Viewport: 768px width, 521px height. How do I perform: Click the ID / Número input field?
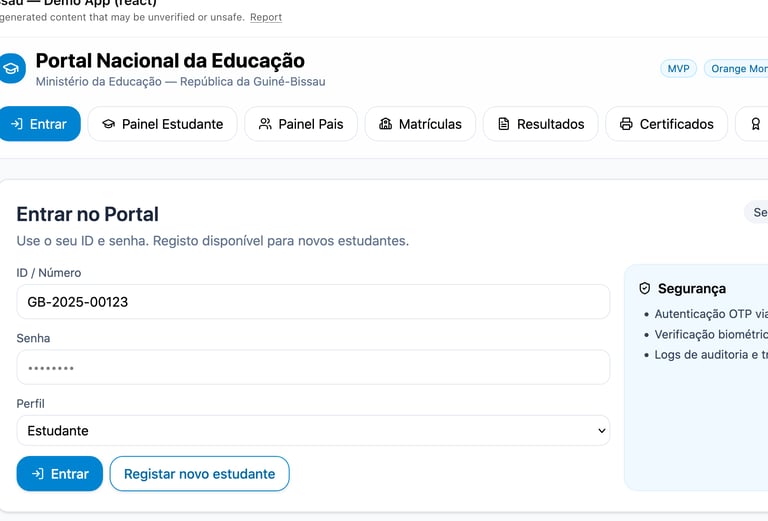click(312, 302)
